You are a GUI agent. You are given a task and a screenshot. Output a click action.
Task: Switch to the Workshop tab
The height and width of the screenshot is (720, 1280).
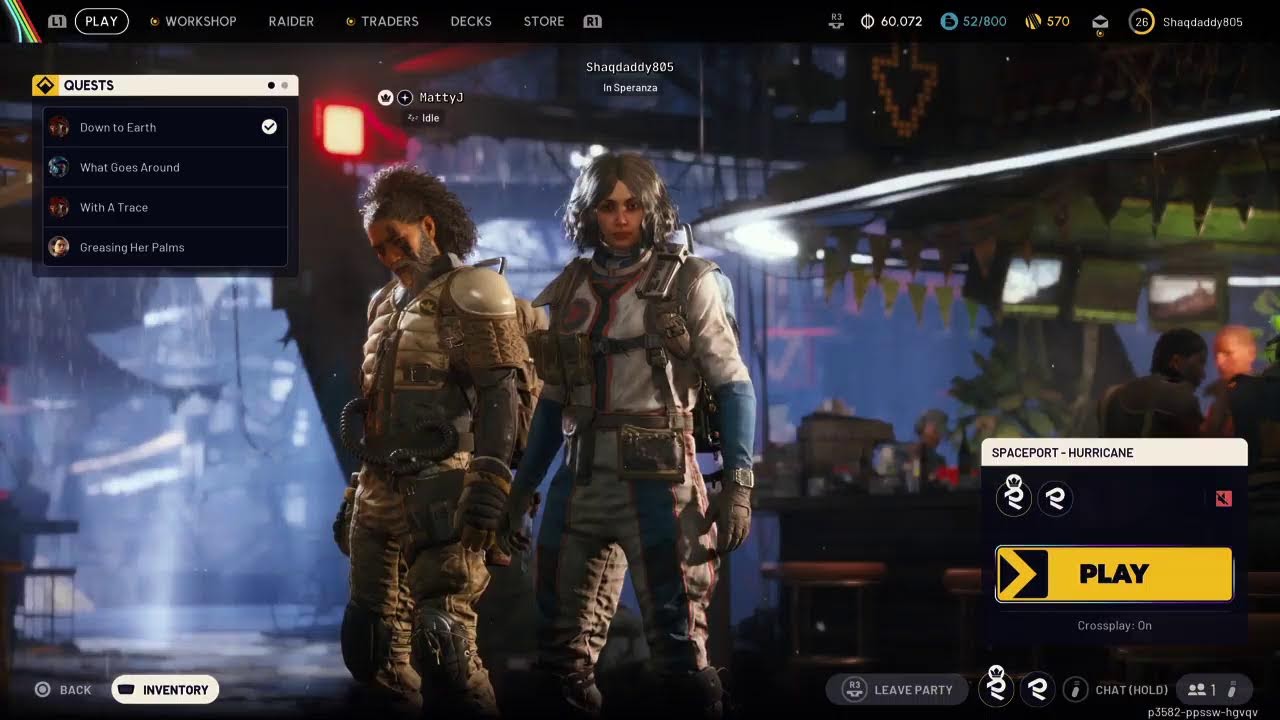point(200,21)
